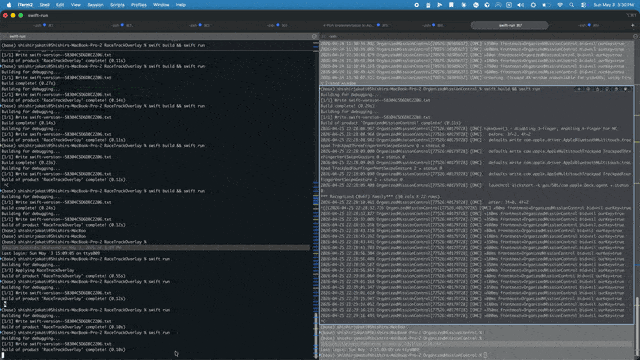Open the date and time clock
This screenshot has height=360, width=640.
pyautogui.click(x=614, y=5)
